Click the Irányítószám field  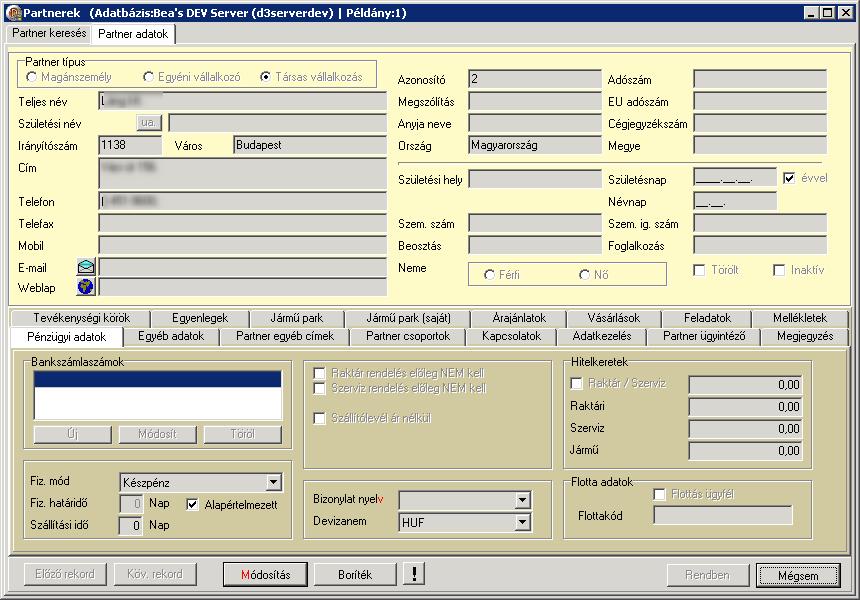(x=130, y=145)
